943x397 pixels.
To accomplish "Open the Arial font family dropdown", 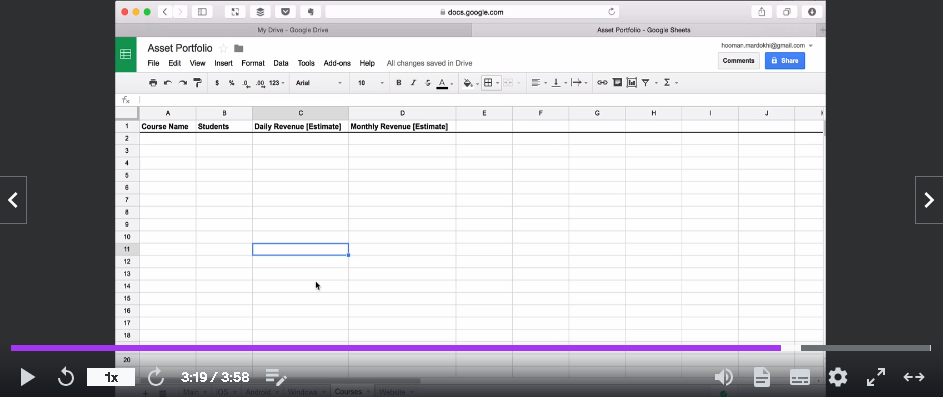I will click(x=319, y=83).
